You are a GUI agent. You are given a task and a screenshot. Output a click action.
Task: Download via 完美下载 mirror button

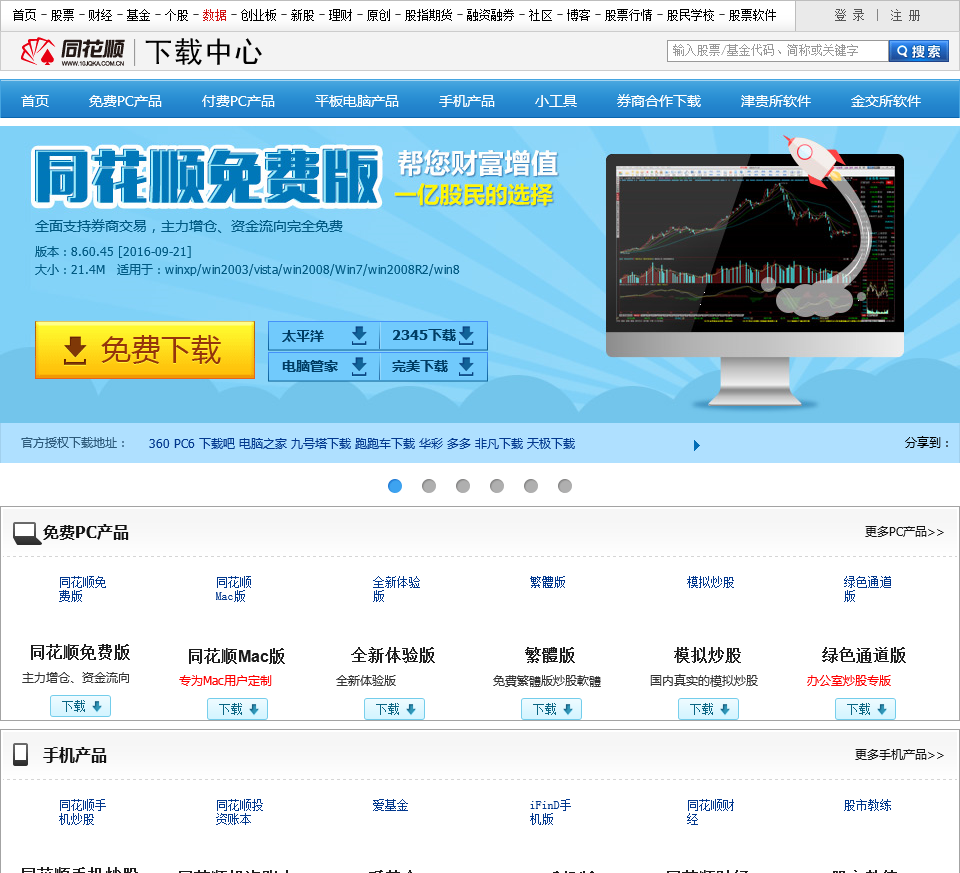433,366
